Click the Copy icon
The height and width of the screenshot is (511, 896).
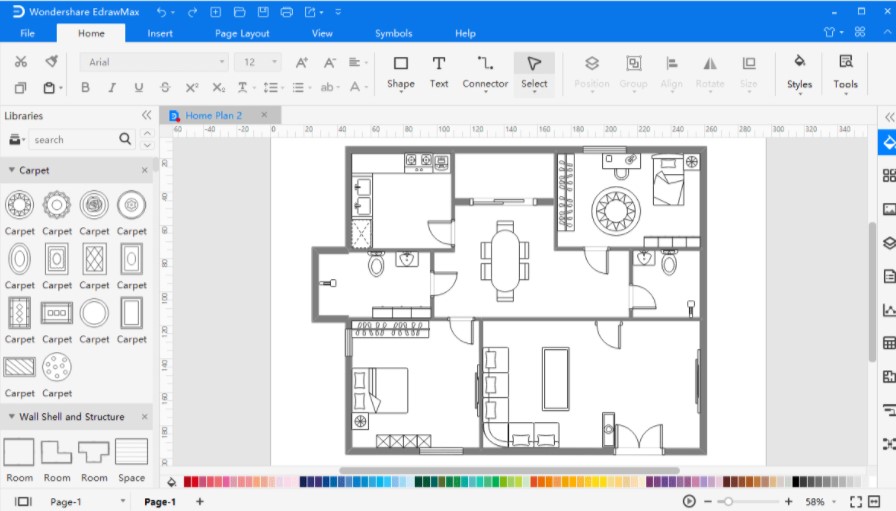(x=21, y=87)
